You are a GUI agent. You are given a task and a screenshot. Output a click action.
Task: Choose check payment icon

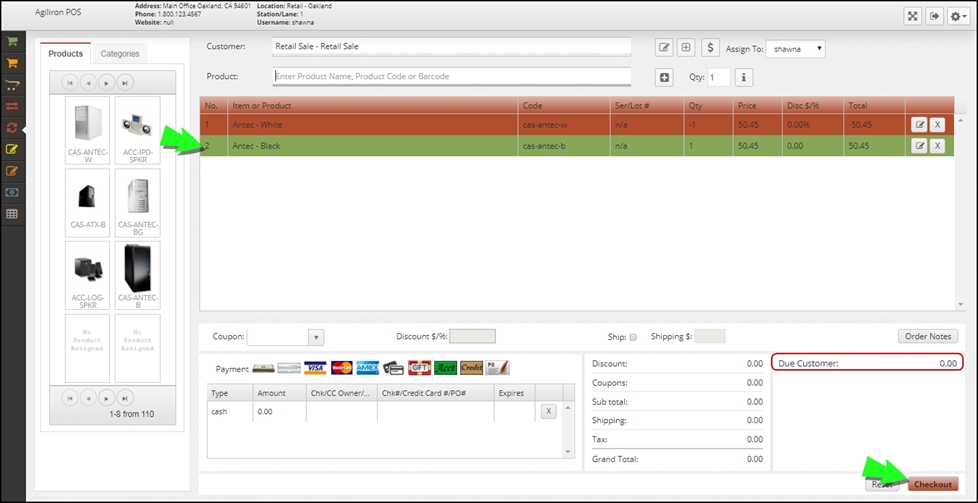tap(289, 368)
